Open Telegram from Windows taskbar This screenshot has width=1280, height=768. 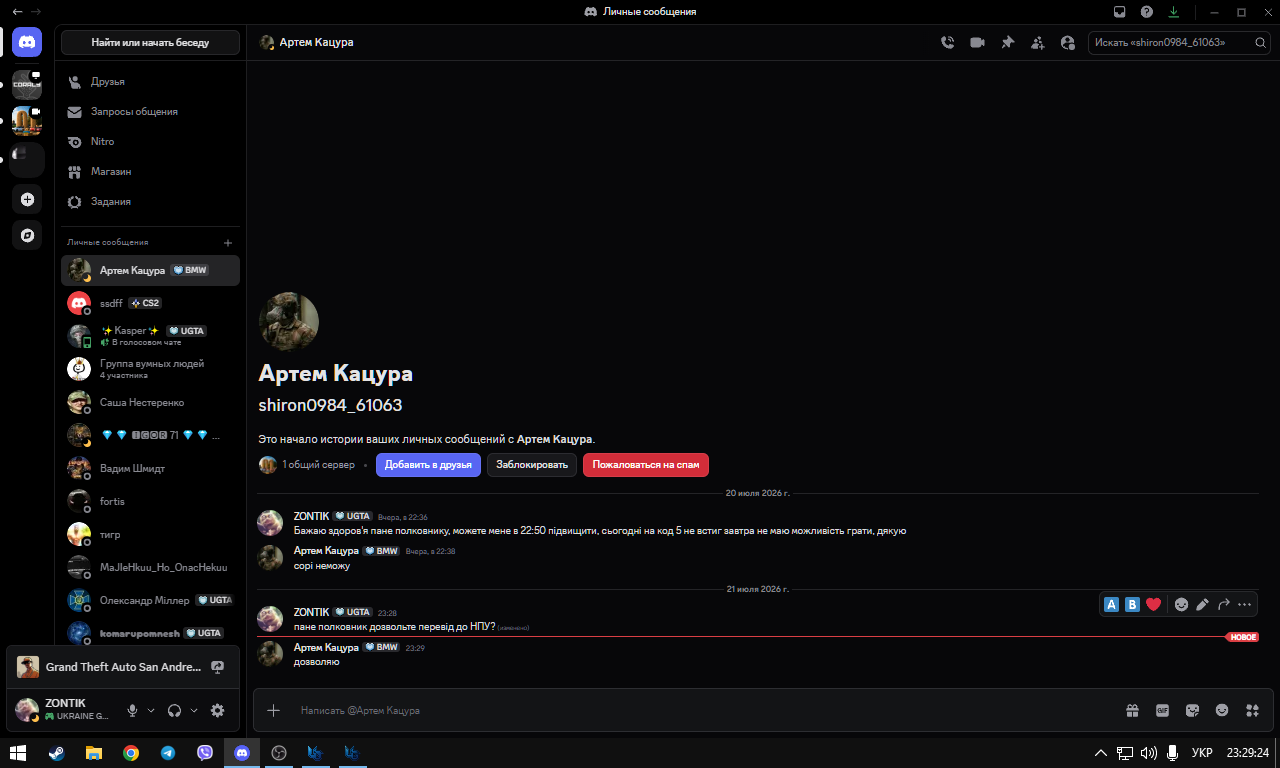coord(168,753)
